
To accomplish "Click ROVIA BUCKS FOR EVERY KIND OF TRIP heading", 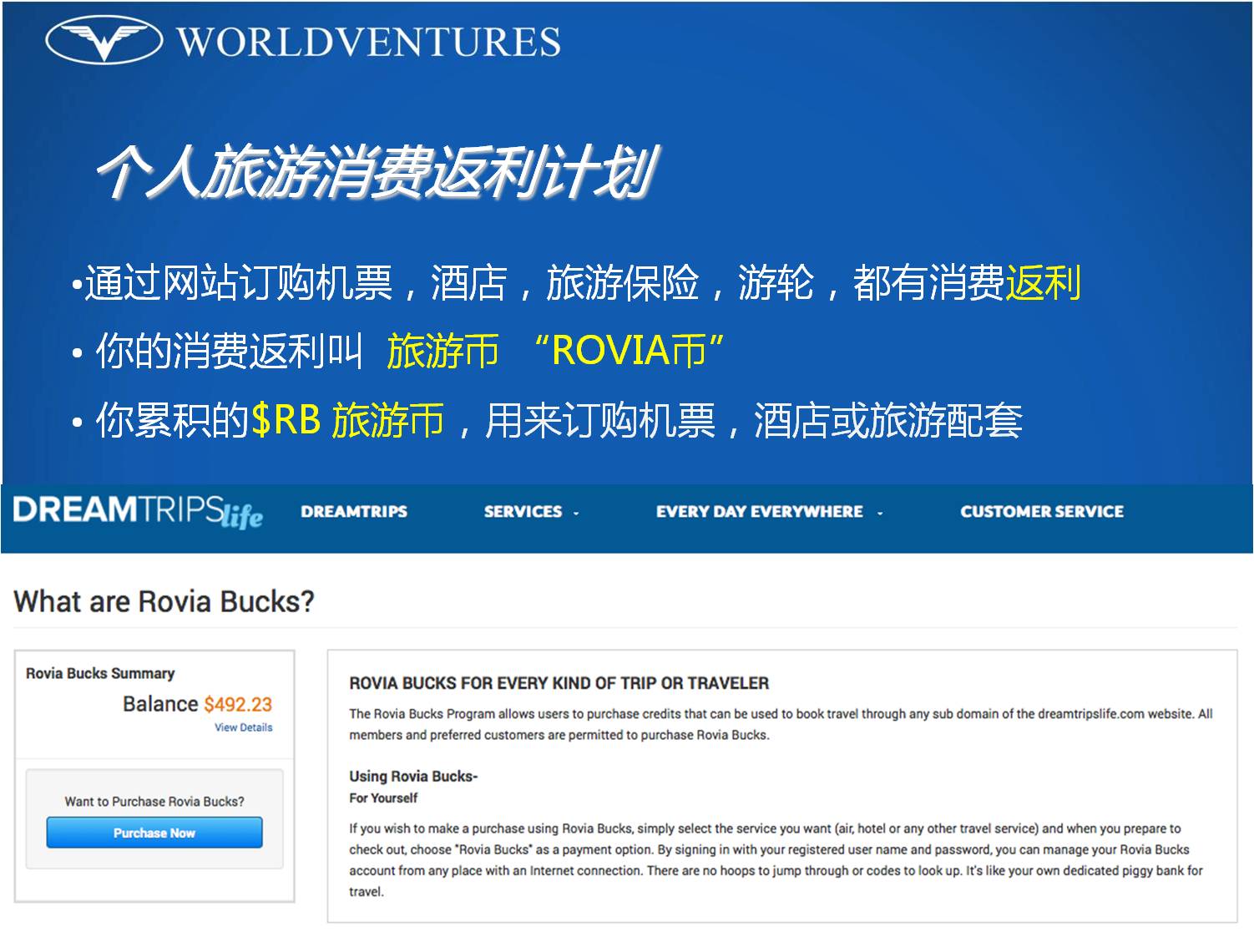I will pyautogui.click(x=559, y=683).
